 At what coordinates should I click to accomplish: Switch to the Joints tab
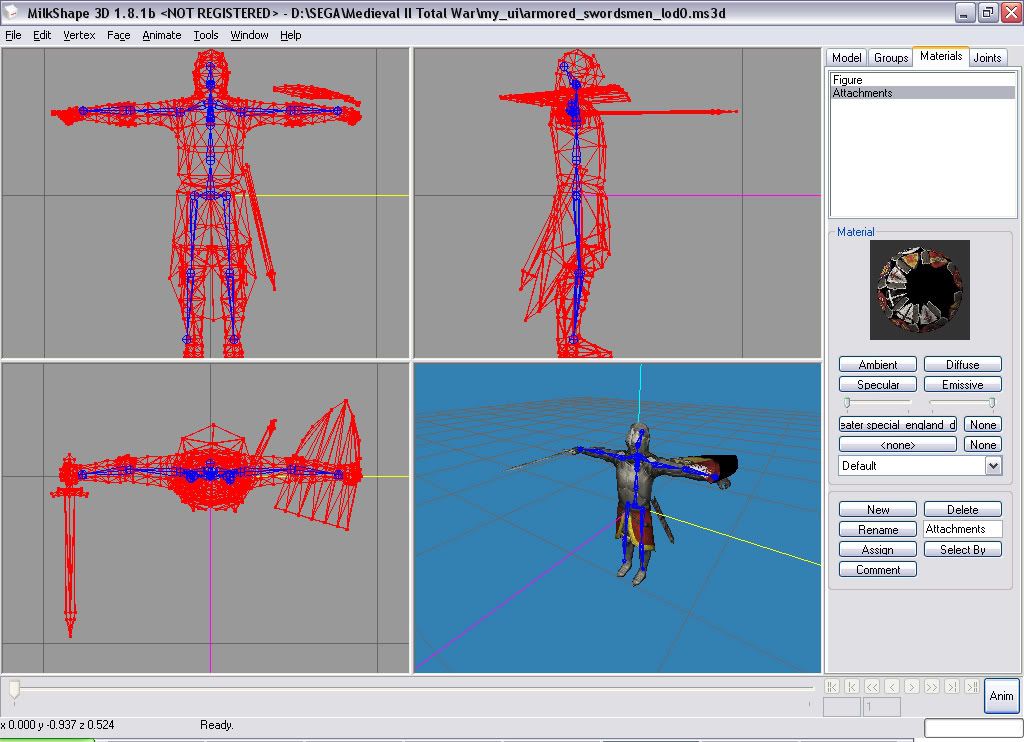click(x=987, y=57)
